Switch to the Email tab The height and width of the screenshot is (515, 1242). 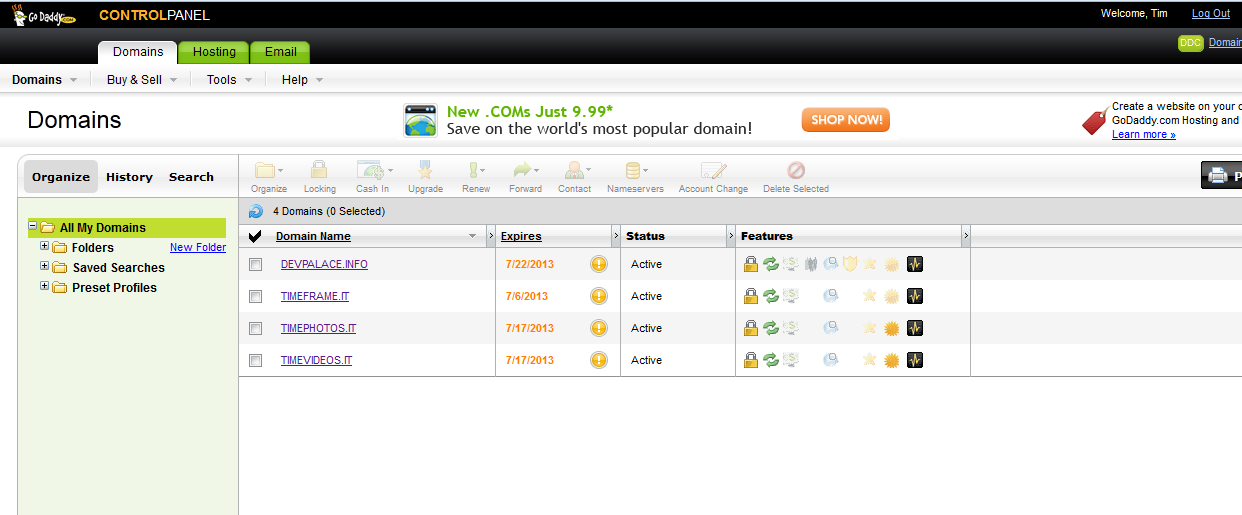click(280, 52)
